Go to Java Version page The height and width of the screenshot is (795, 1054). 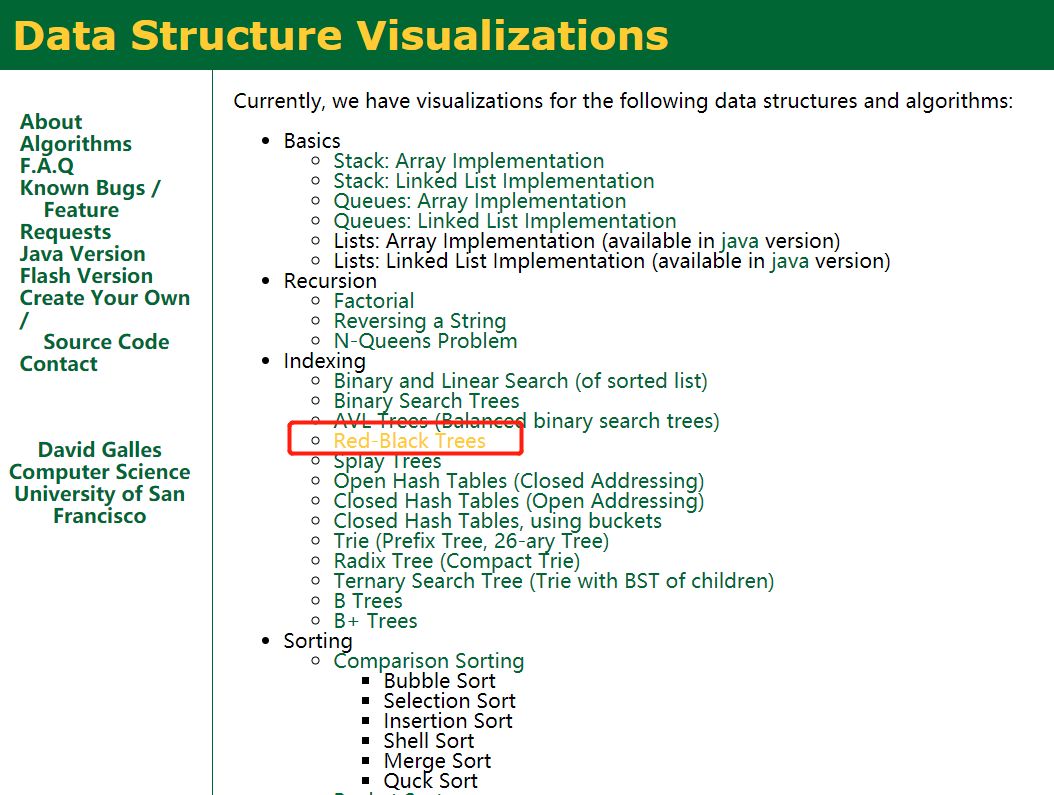tap(82, 254)
